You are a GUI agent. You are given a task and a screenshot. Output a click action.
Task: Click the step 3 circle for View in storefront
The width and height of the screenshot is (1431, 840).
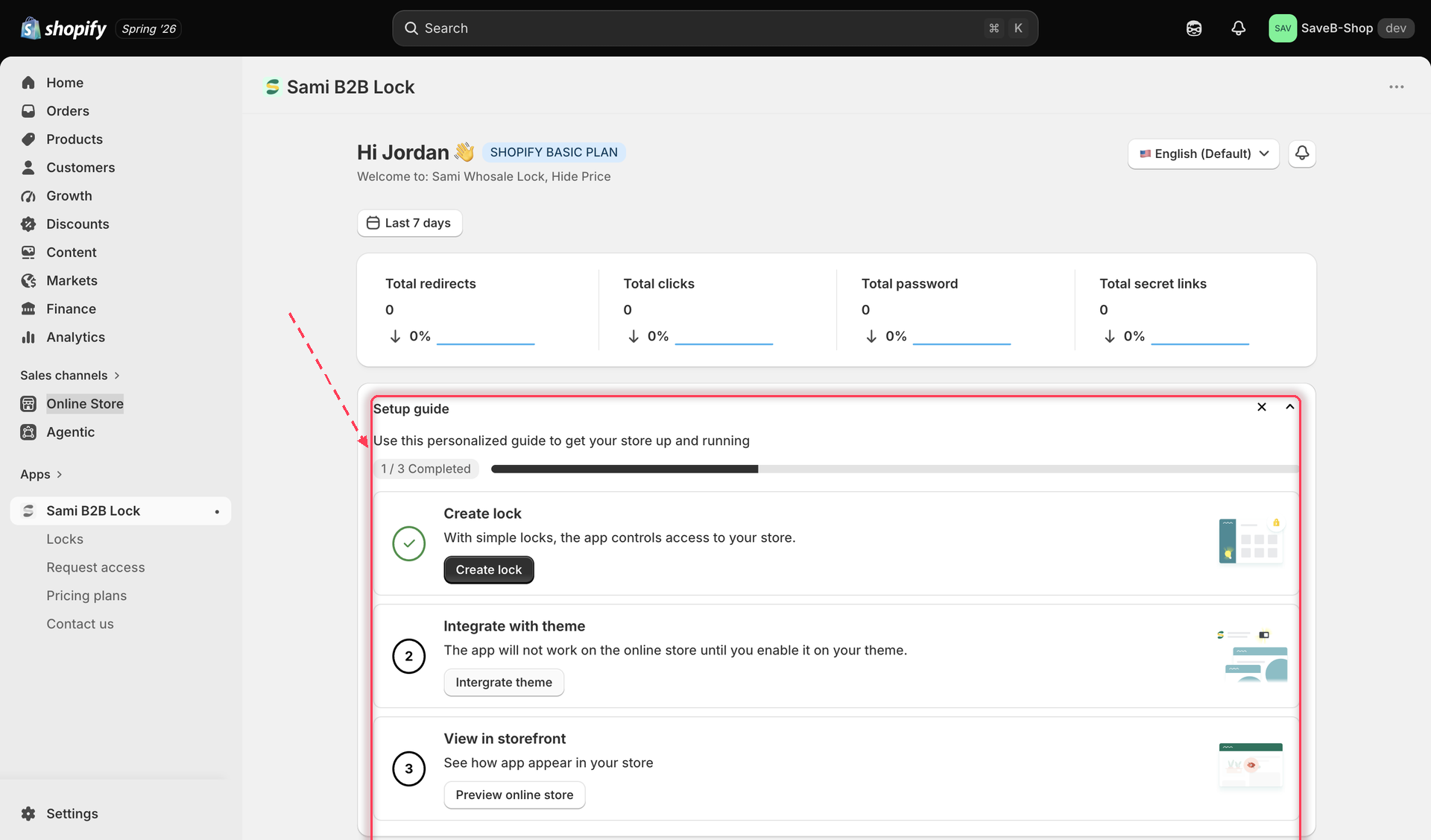tap(409, 768)
